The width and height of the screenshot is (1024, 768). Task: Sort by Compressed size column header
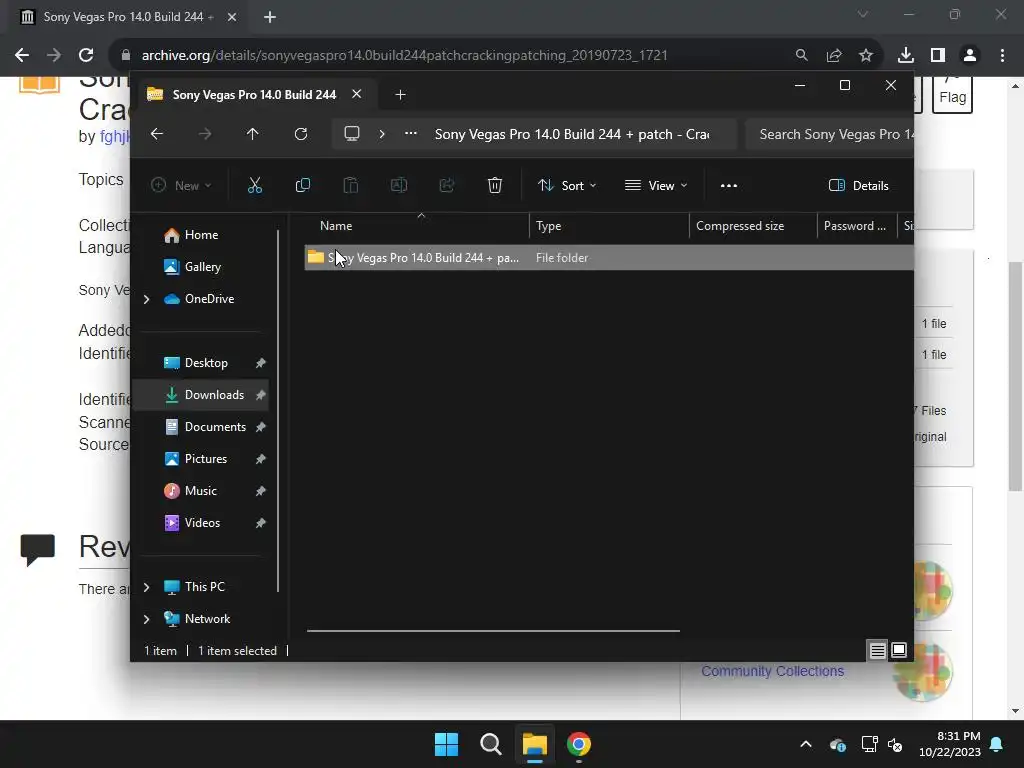point(753,226)
